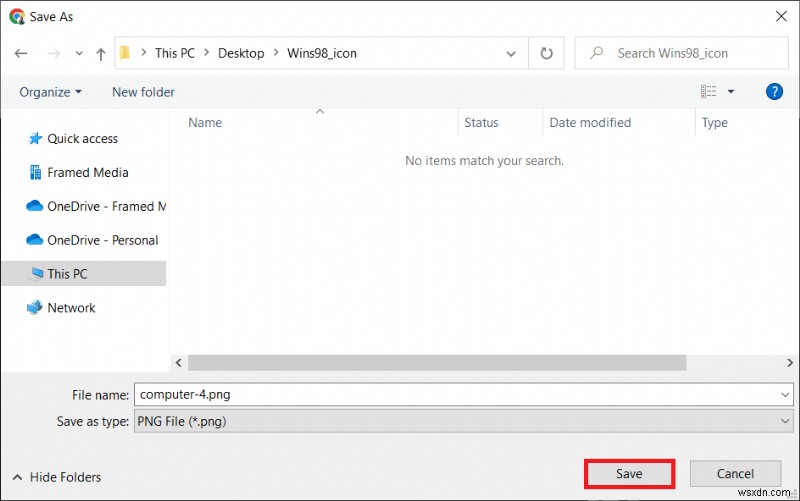Image resolution: width=800 pixels, height=501 pixels.
Task: Click the back navigation arrow
Action: [x=21, y=53]
